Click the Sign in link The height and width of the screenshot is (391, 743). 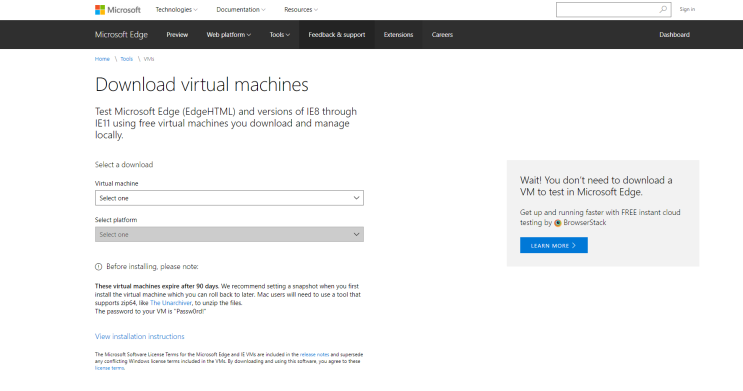coord(687,9)
